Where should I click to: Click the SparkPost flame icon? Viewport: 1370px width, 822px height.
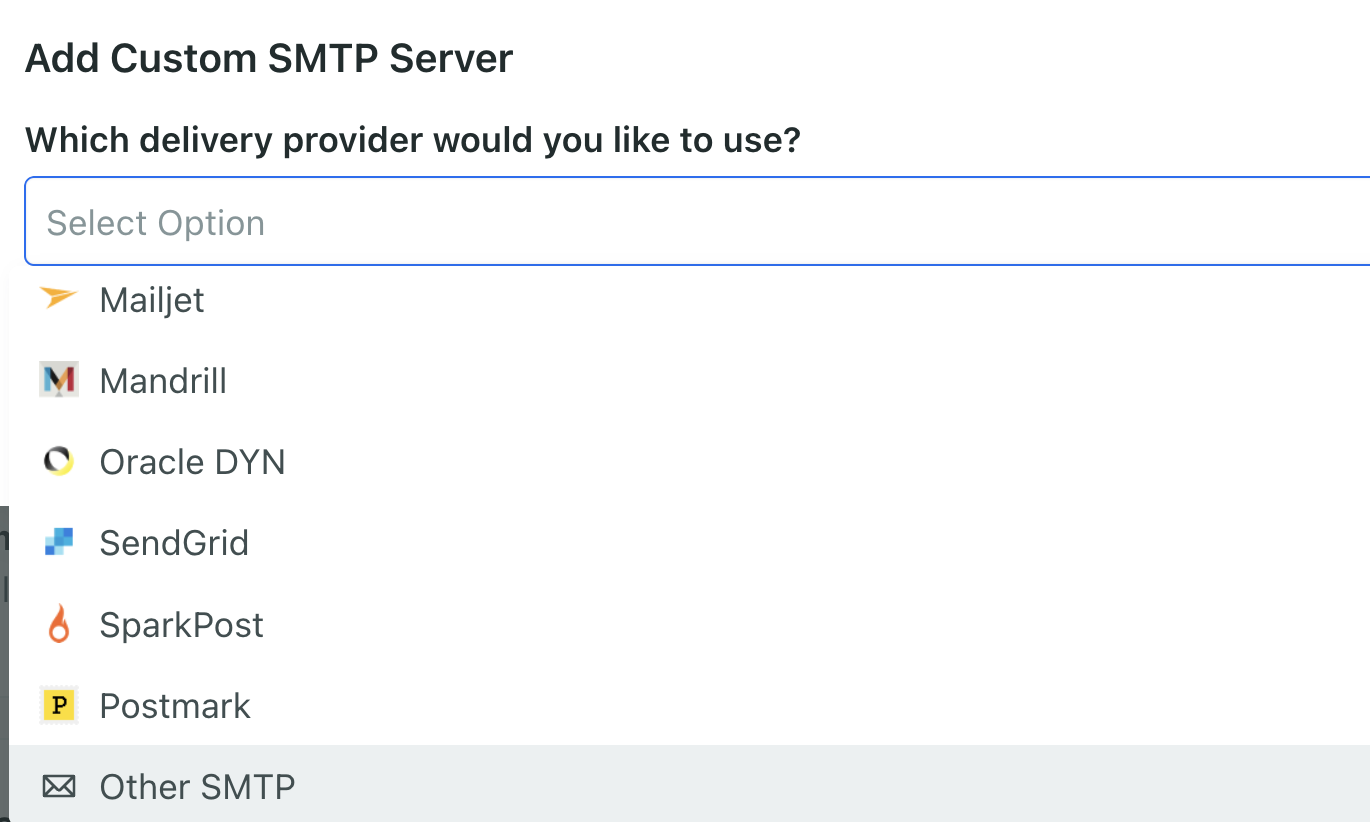click(59, 624)
